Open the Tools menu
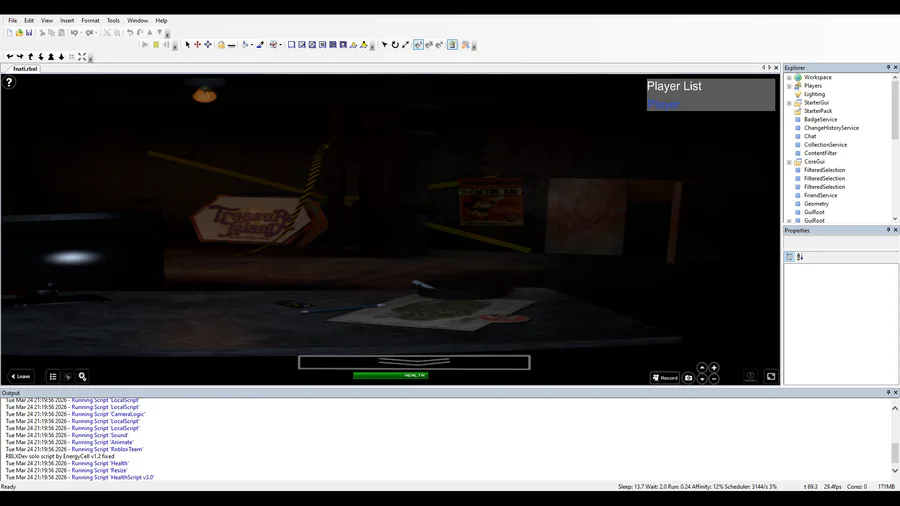This screenshot has width=900, height=506. pos(113,21)
